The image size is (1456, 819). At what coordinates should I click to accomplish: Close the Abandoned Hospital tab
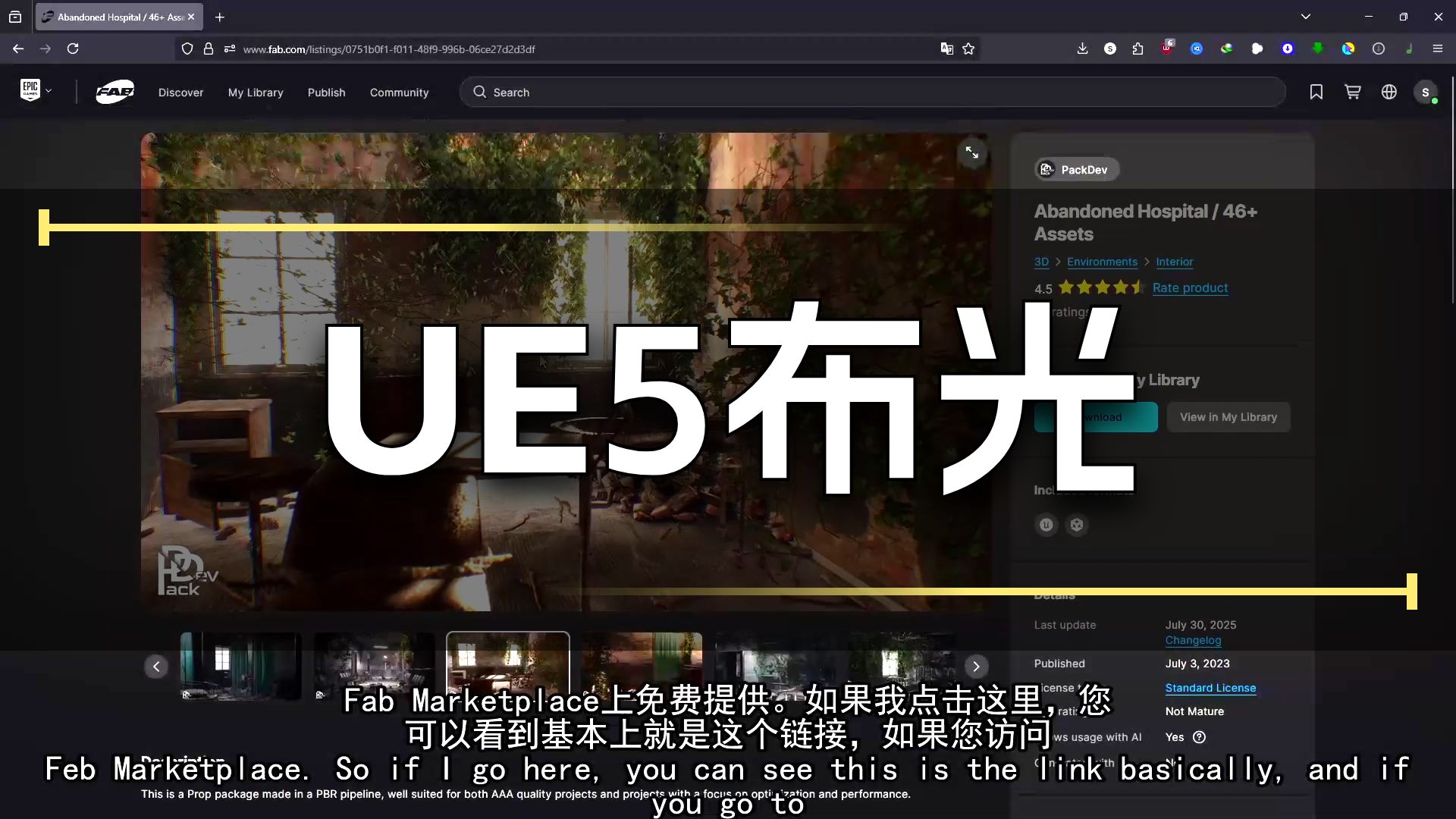(191, 17)
